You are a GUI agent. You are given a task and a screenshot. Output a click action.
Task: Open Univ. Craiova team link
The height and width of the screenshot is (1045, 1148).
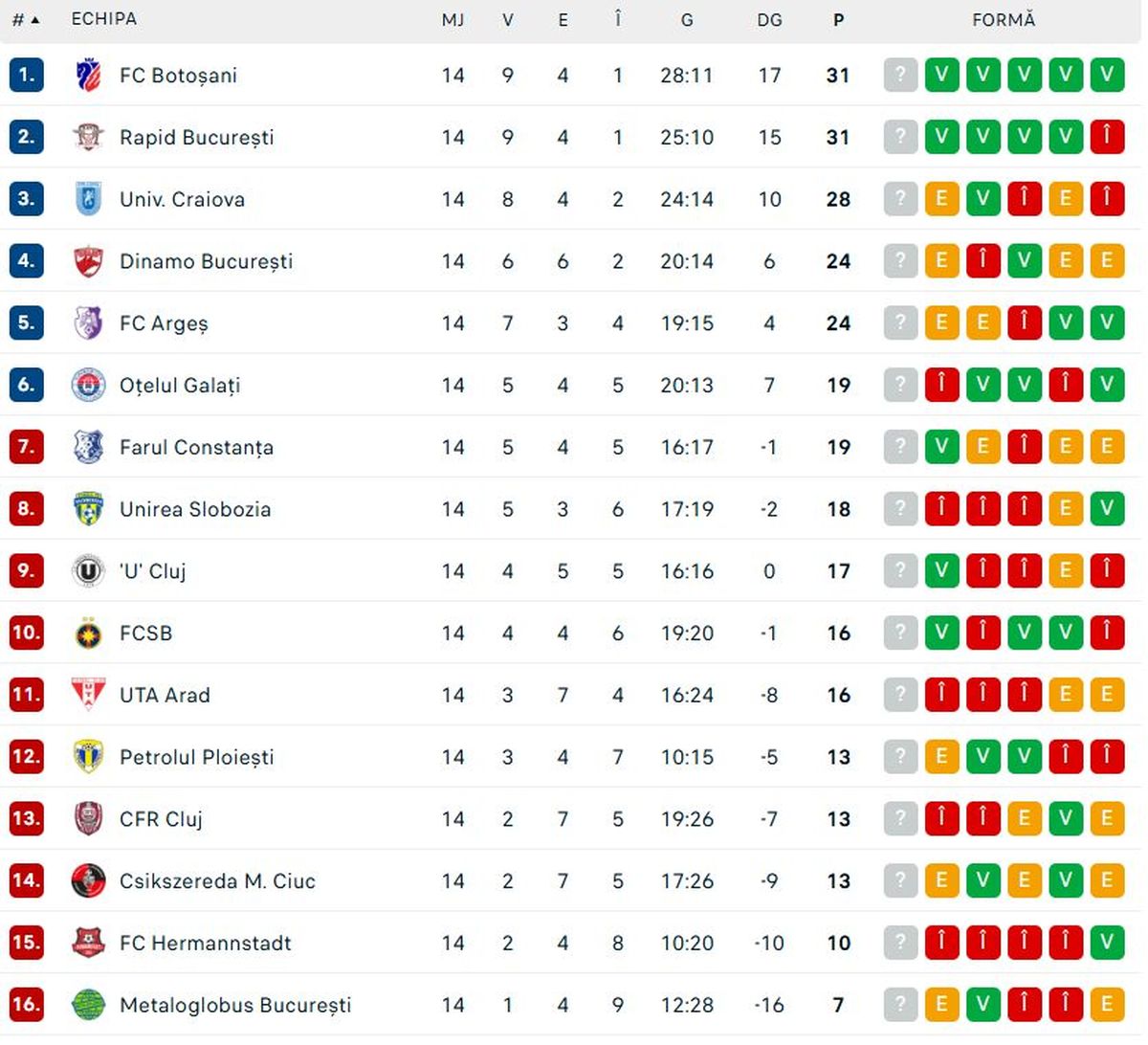(182, 200)
